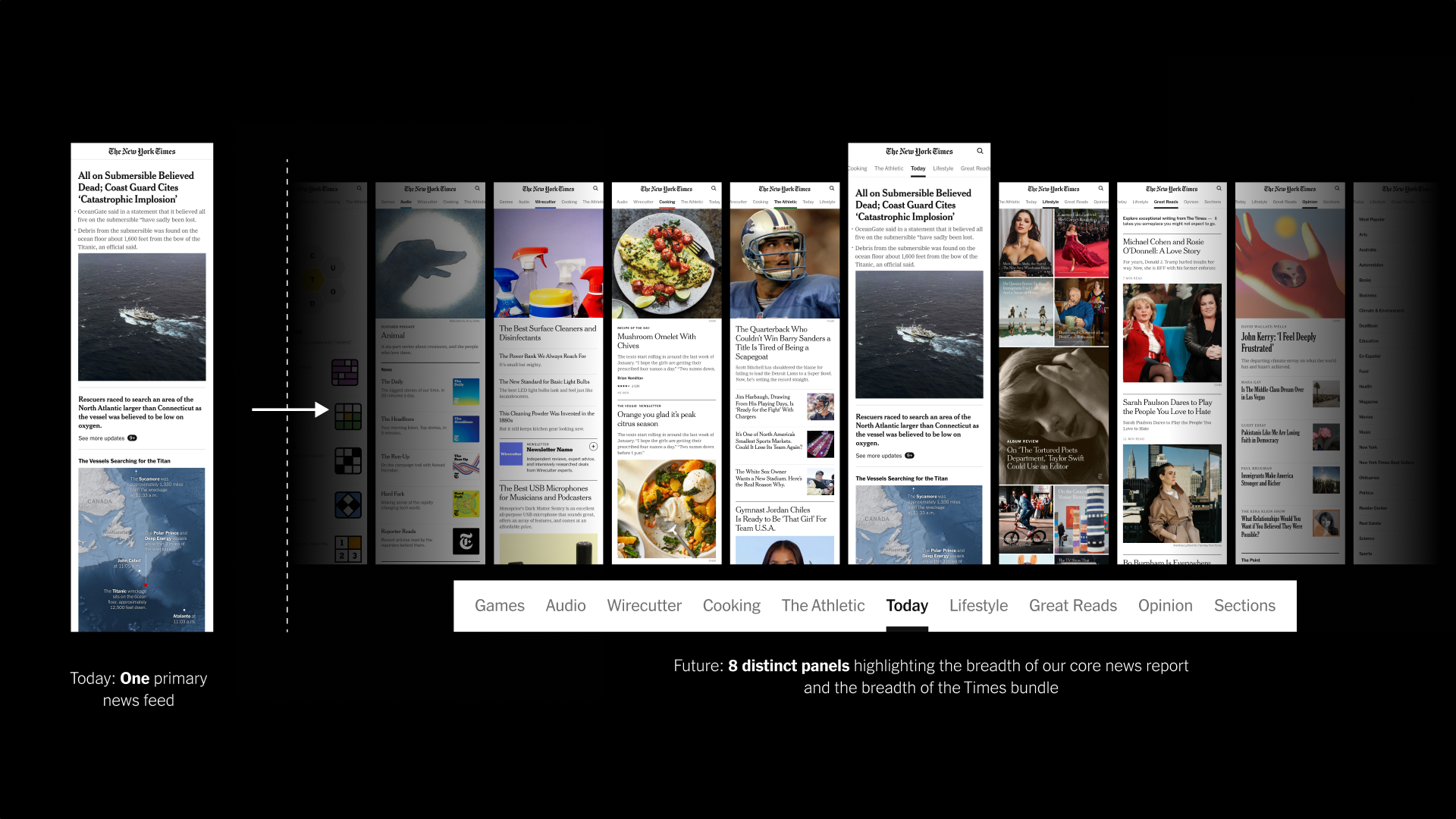
Task: Open the red hand illustration in Opinion
Action: (x=1290, y=263)
